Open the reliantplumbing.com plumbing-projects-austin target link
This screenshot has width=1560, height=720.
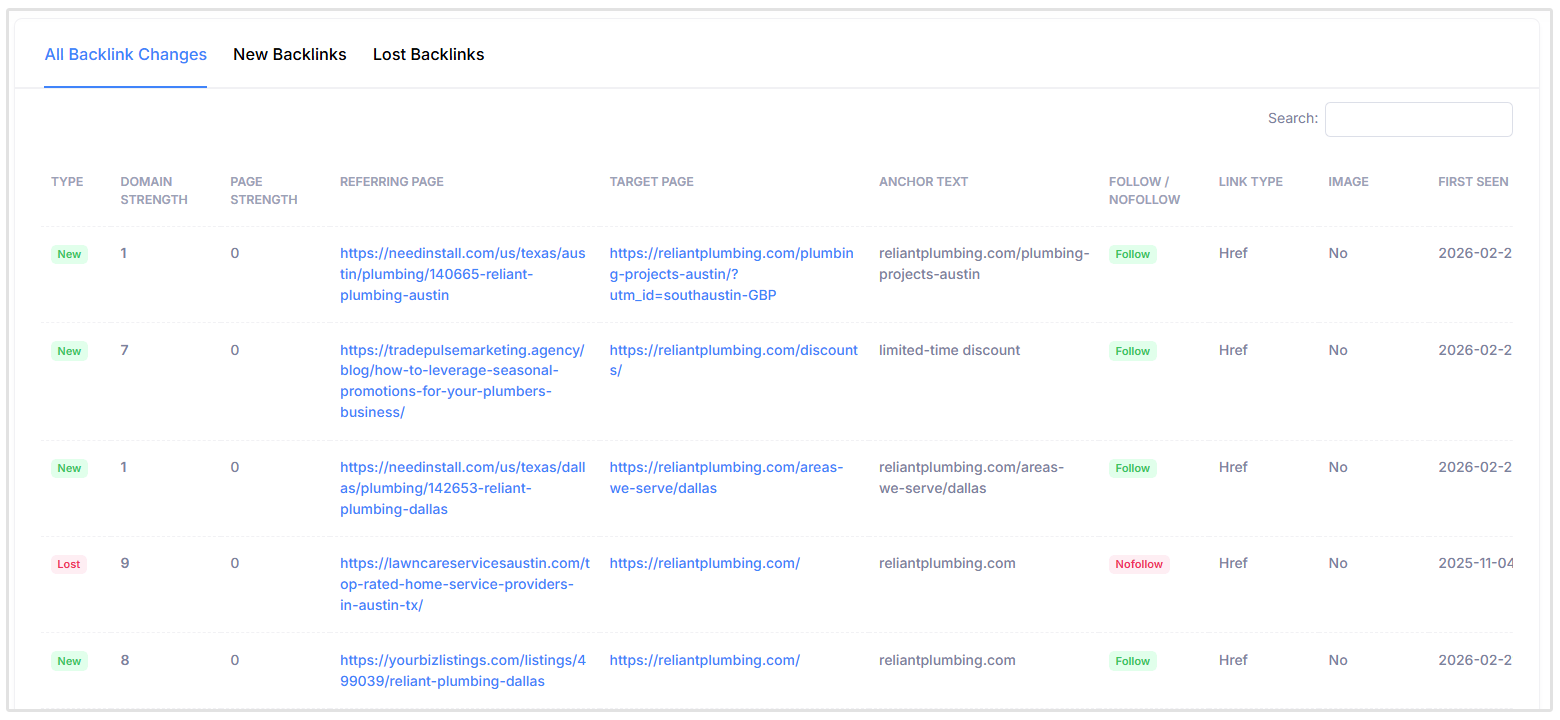pyautogui.click(x=731, y=273)
